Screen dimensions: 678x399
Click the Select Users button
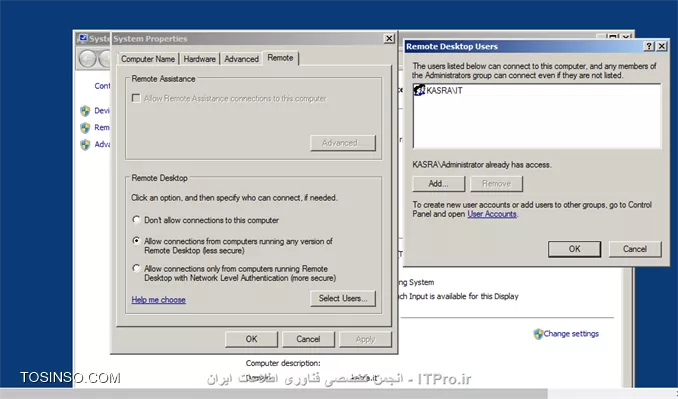(343, 298)
